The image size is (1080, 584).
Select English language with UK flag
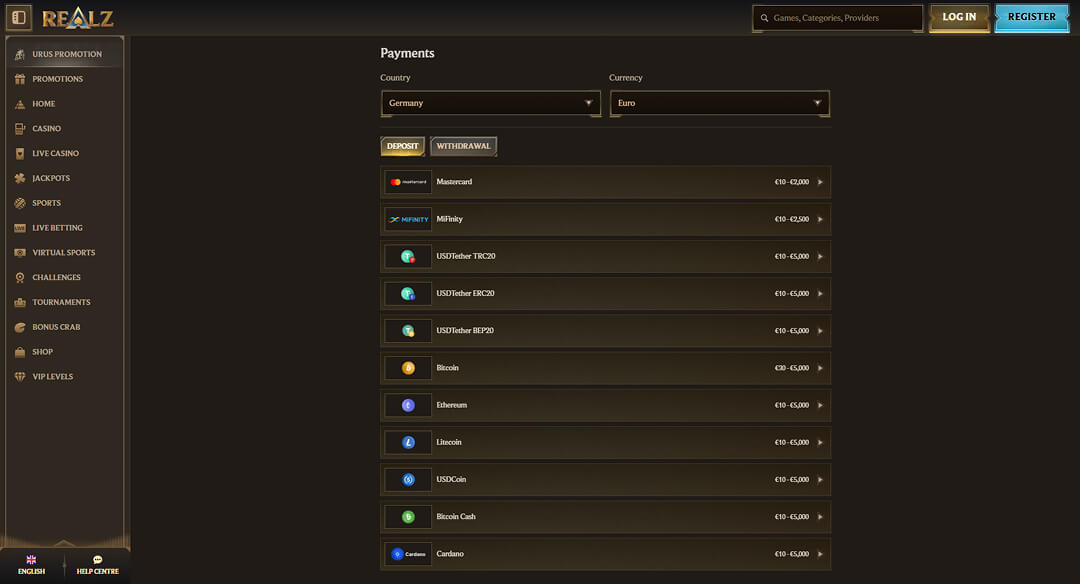[x=31, y=562]
